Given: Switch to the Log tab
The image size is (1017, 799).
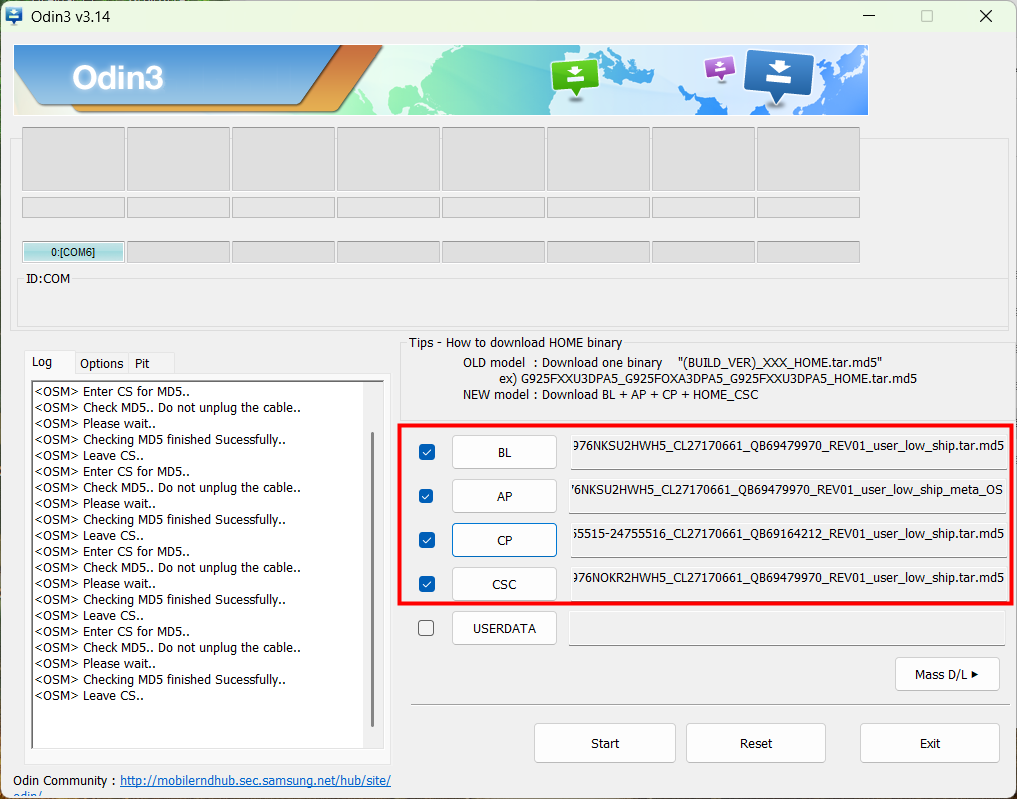Looking at the screenshot, I should [42, 362].
